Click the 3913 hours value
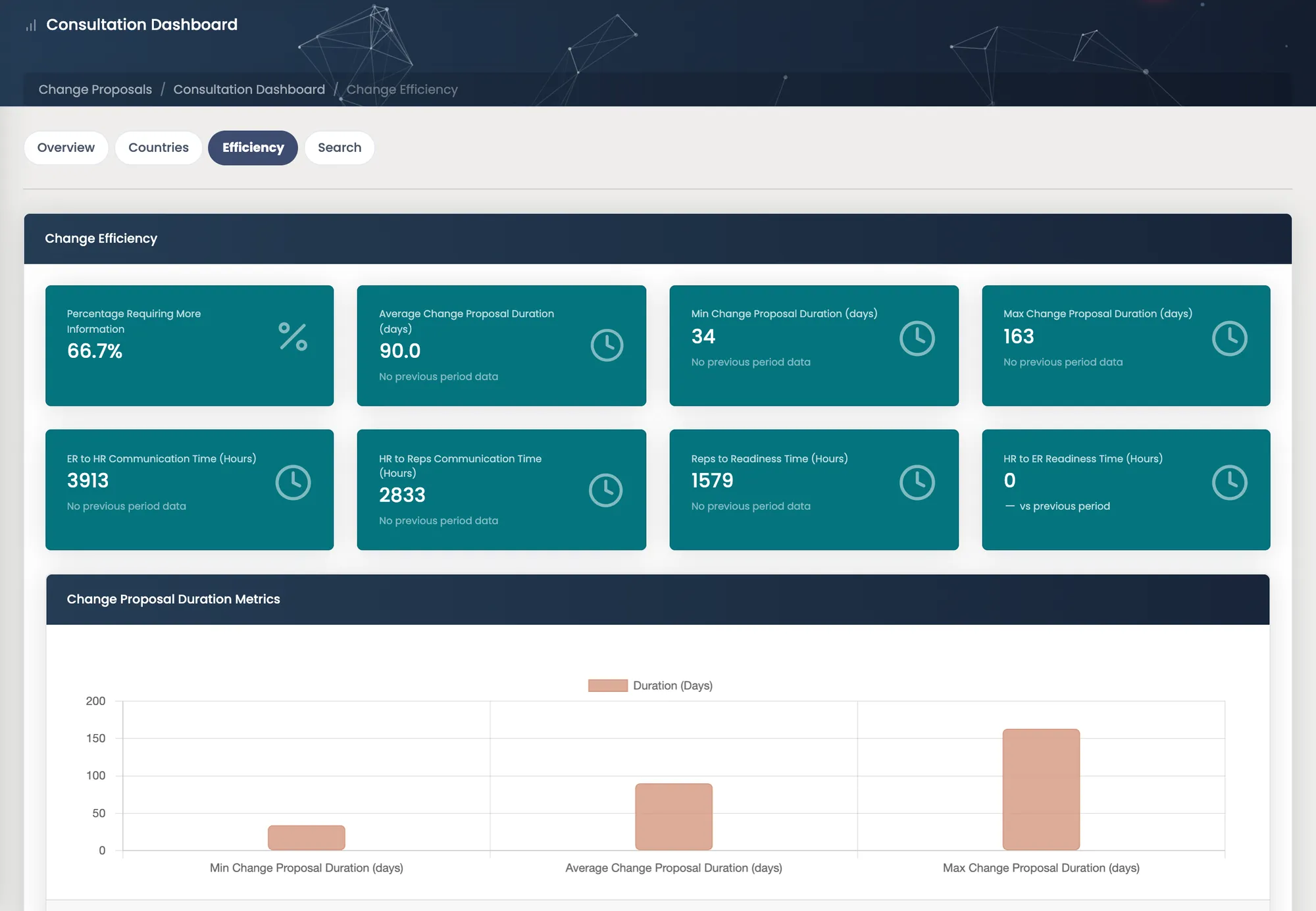1316x911 pixels. pos(88,481)
